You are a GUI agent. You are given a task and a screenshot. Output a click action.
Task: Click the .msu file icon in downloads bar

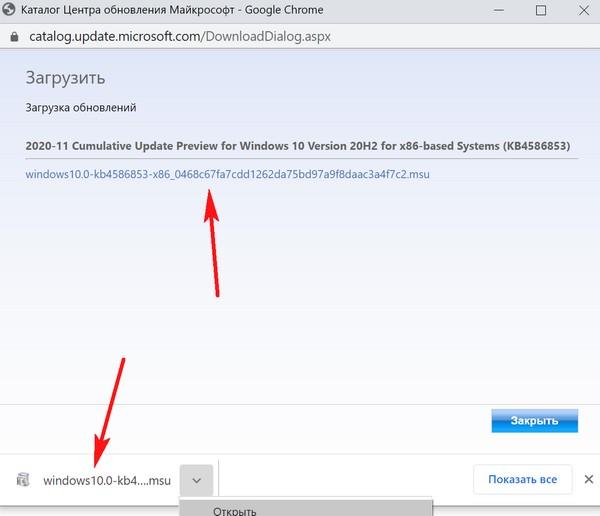click(x=23, y=480)
